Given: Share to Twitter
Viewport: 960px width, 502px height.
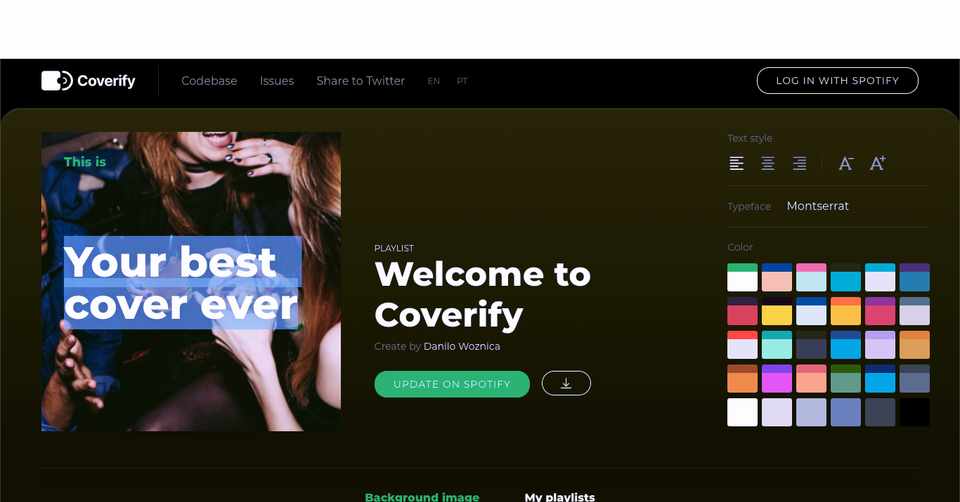Looking at the screenshot, I should click(361, 81).
